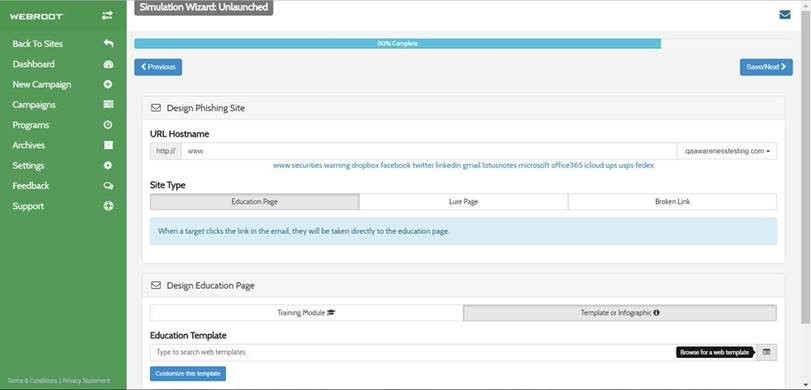Click the Back To Sites return arrow icon
The image size is (811, 390).
pyautogui.click(x=108, y=43)
